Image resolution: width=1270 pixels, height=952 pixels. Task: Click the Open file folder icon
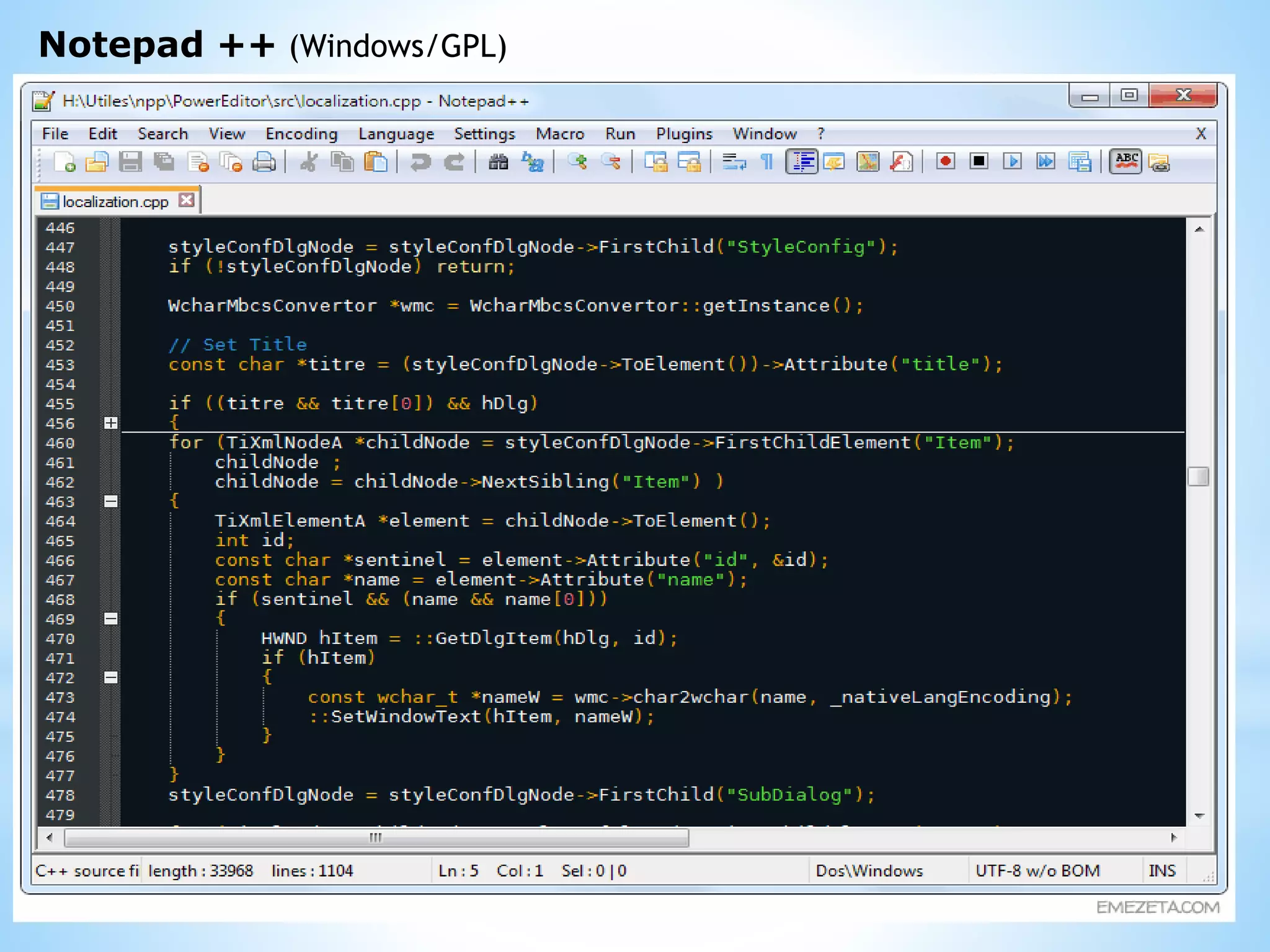pos(97,162)
